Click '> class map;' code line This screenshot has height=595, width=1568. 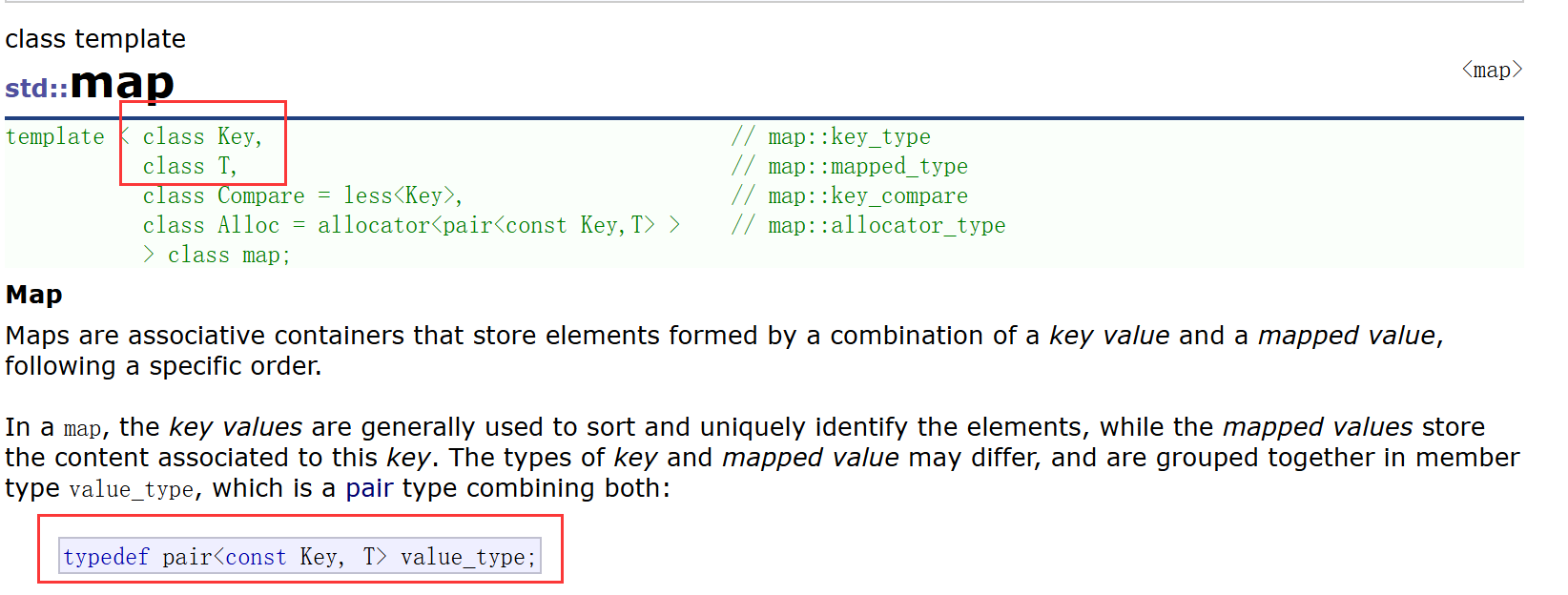[217, 256]
